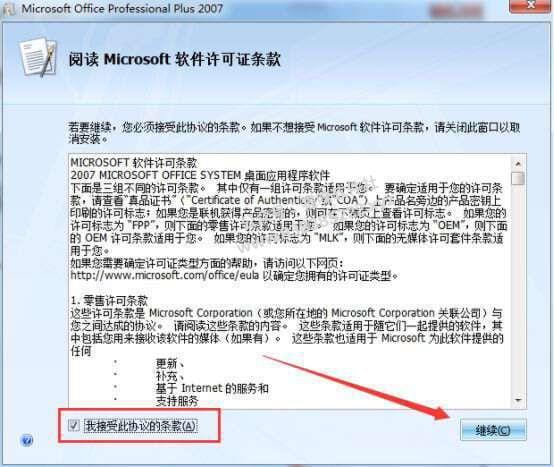Click the blue help question mark icon
The image size is (554, 467).
pyautogui.click(x=27, y=440)
